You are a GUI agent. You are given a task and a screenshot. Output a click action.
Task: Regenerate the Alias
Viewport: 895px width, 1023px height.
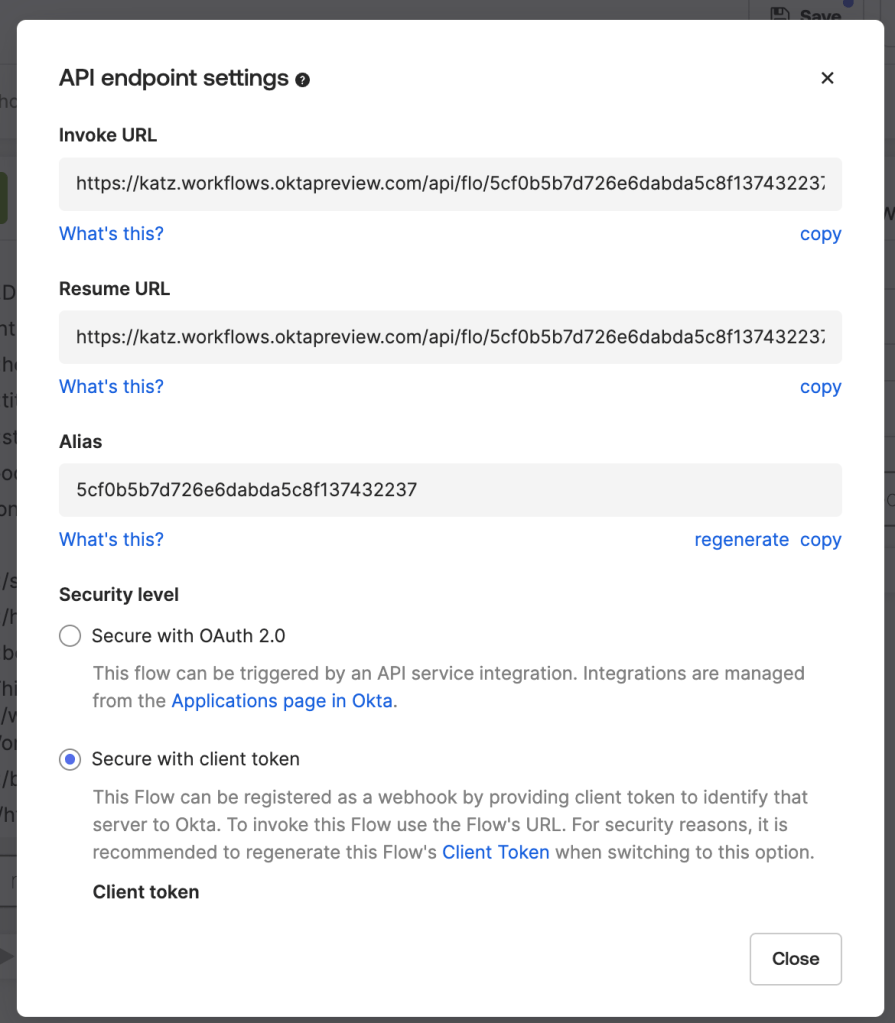[742, 539]
